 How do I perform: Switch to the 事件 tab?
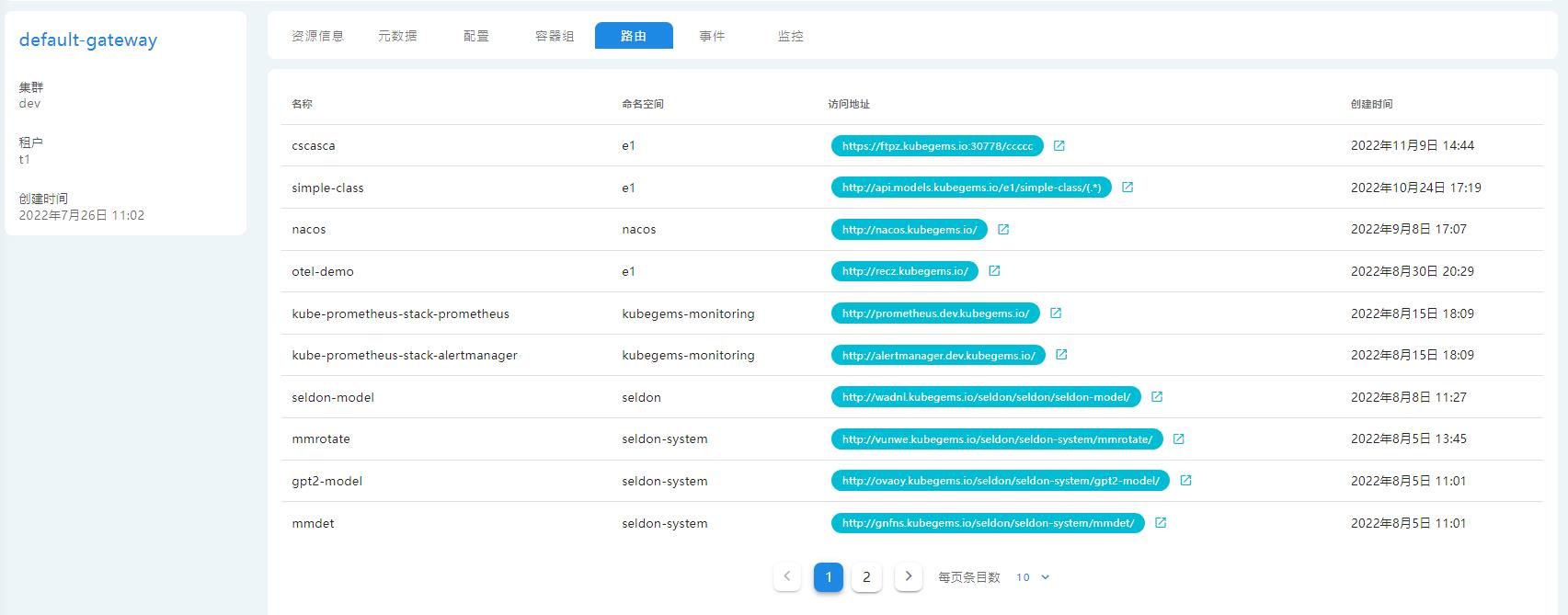coord(712,36)
